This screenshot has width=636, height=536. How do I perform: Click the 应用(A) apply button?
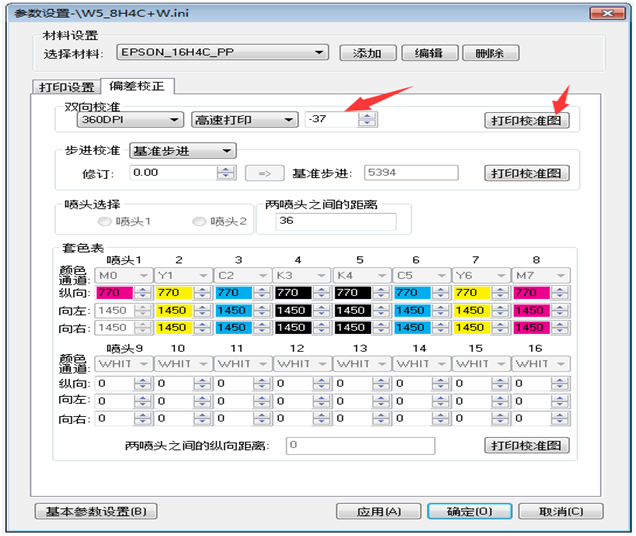tap(378, 511)
